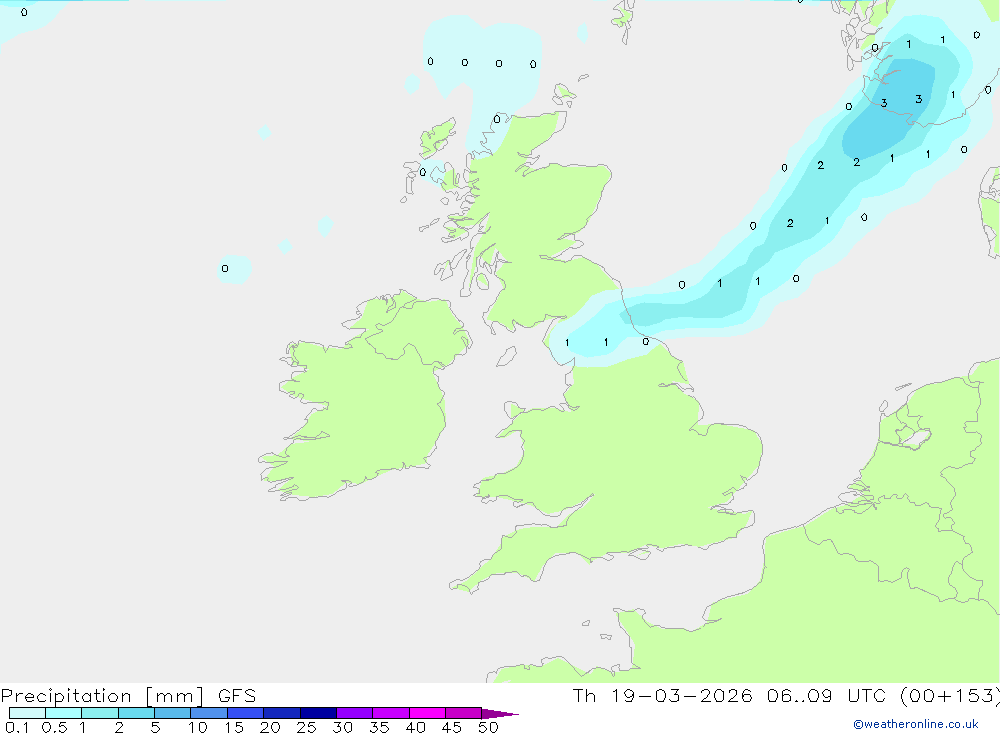Pick the 15–20 mm blue legend swatch
Viewport: 1000px width, 733px height.
(246, 713)
